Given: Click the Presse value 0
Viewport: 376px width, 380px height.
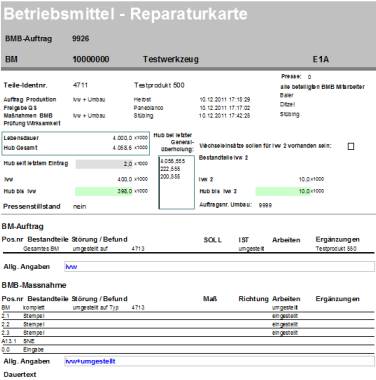Looking at the screenshot, I should 309,77.
